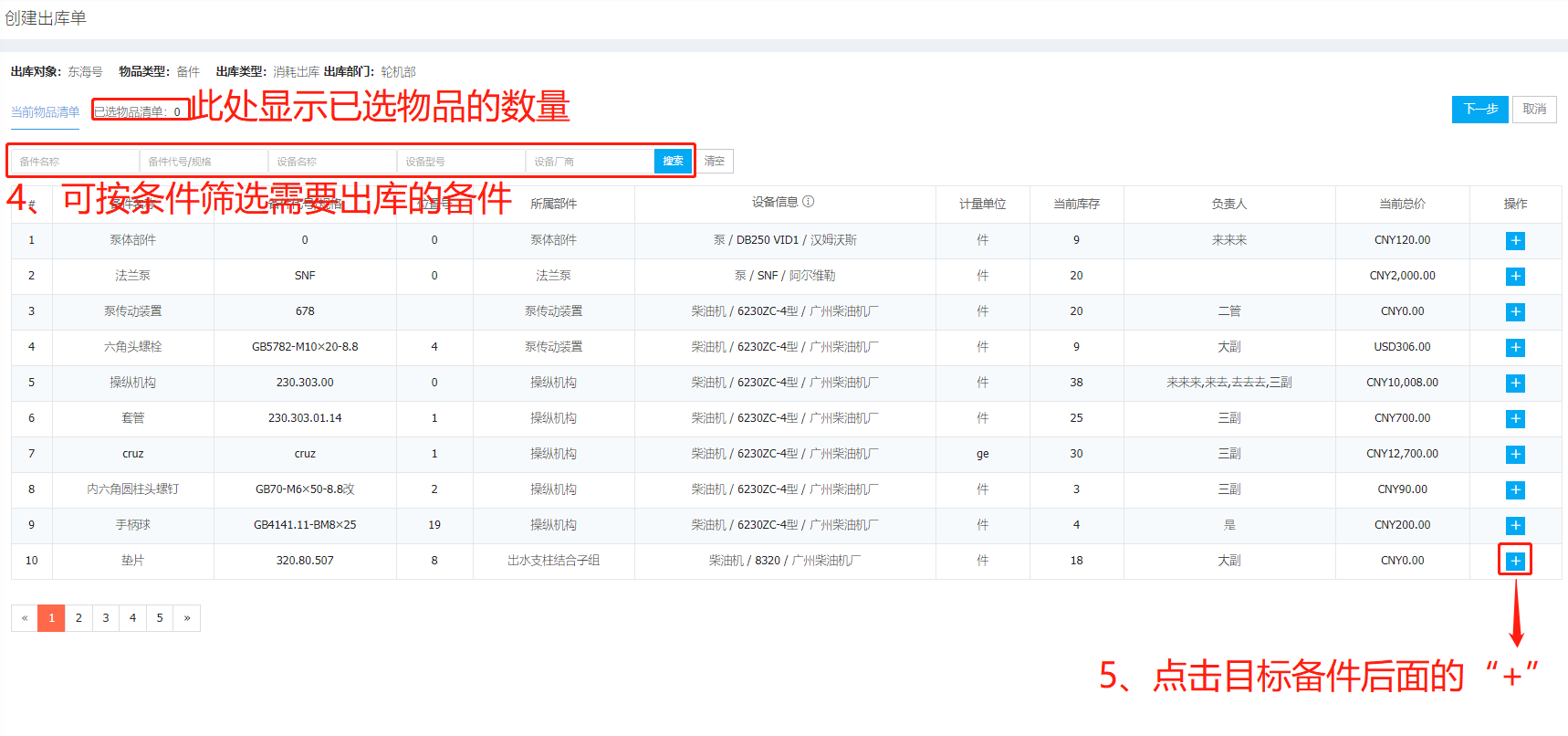Click 泵 / SNF / 阿尔维勒 cell
This screenshot has height=736, width=1568.
pos(785,276)
